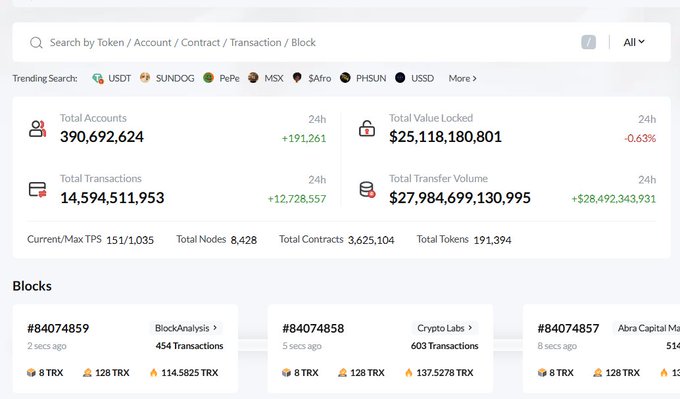Screen dimensions: 680x399
Task: Click block reward cube icon in block #84074858
Action: pyautogui.click(x=286, y=373)
